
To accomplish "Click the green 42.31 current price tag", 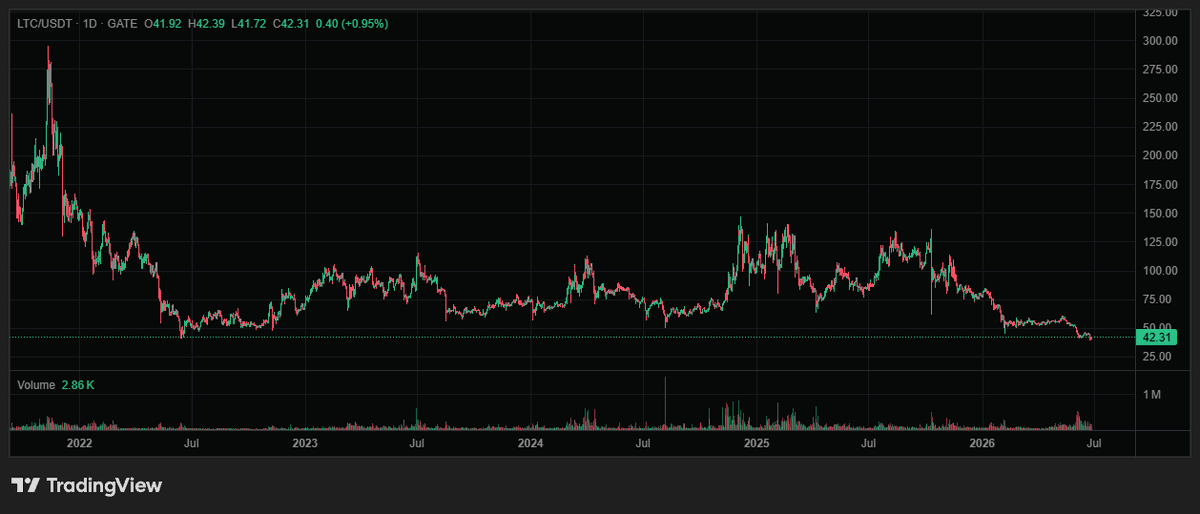I will coord(1157,338).
